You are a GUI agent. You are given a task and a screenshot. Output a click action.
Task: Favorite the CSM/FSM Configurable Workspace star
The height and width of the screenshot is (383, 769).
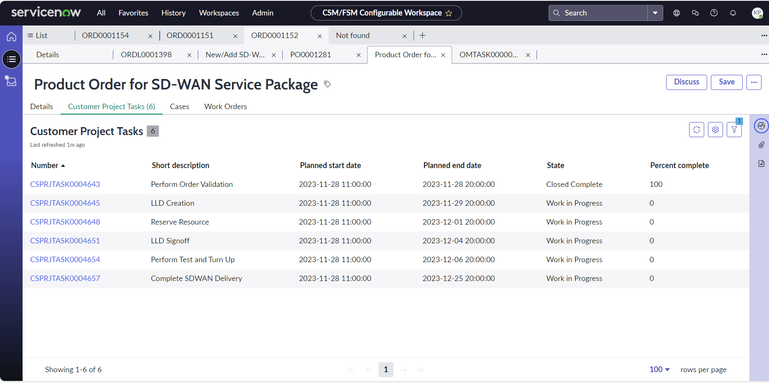448,13
